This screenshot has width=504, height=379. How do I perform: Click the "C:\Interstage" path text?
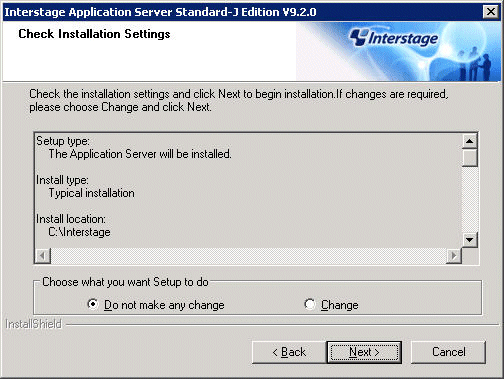point(79,232)
